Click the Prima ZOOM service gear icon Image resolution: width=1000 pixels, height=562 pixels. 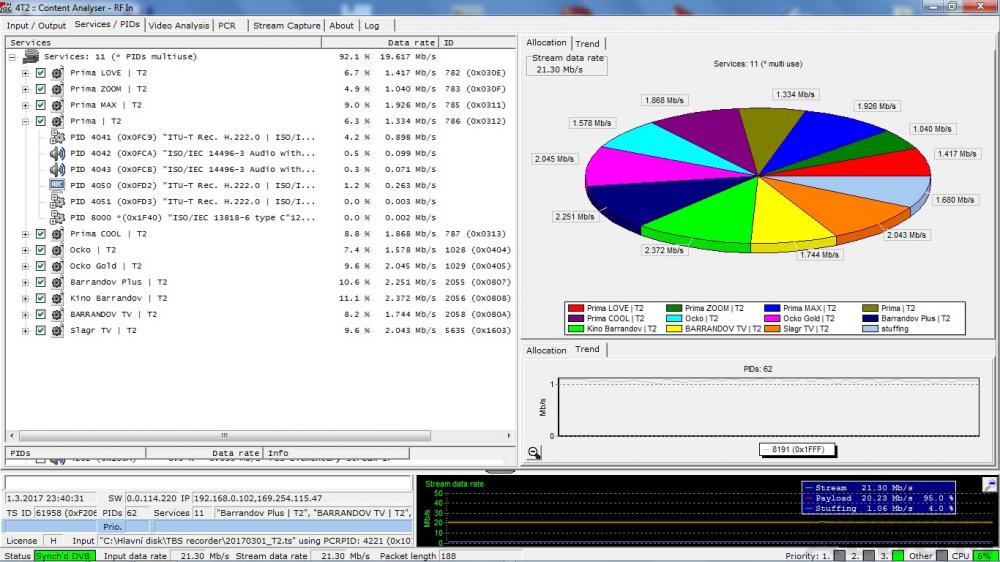point(57,89)
